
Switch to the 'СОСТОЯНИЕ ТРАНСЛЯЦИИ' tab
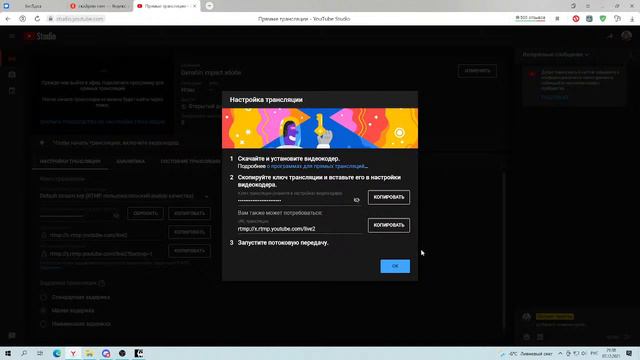tap(190, 161)
